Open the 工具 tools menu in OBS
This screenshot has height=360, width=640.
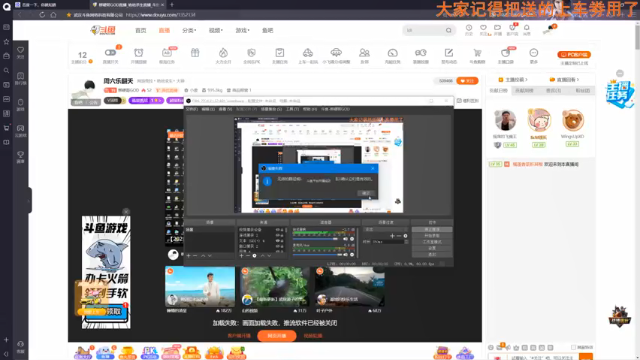(292, 109)
